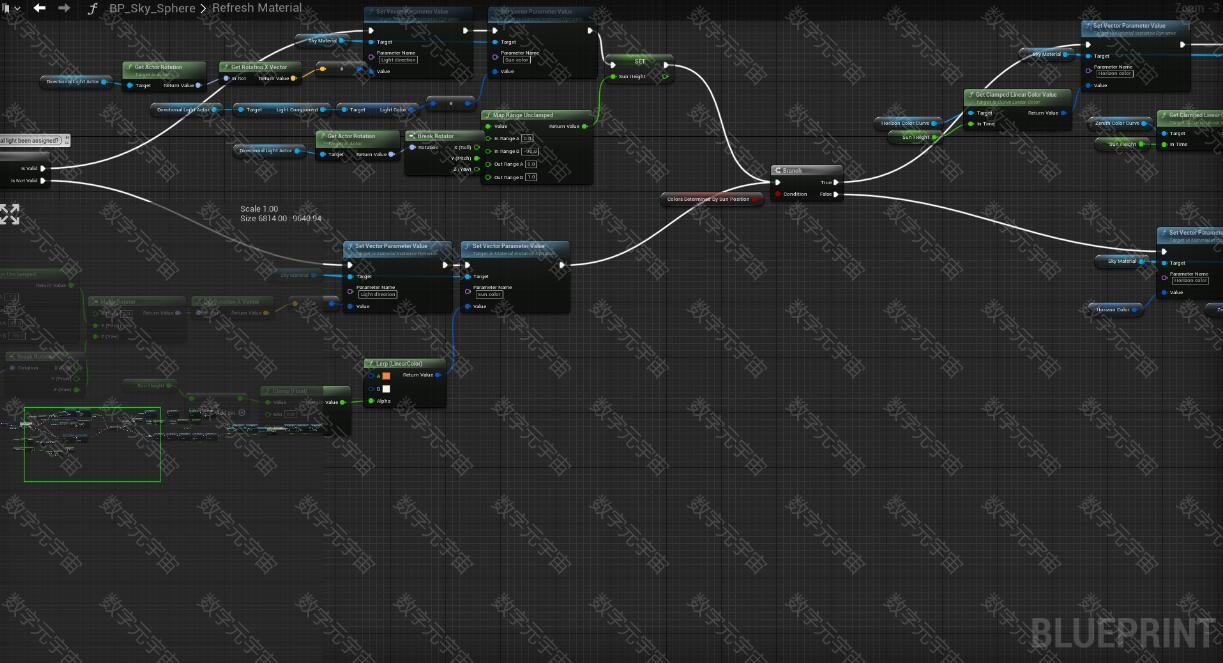The image size is (1223, 663).
Task: Go forward with the right arrow
Action: tap(64, 8)
